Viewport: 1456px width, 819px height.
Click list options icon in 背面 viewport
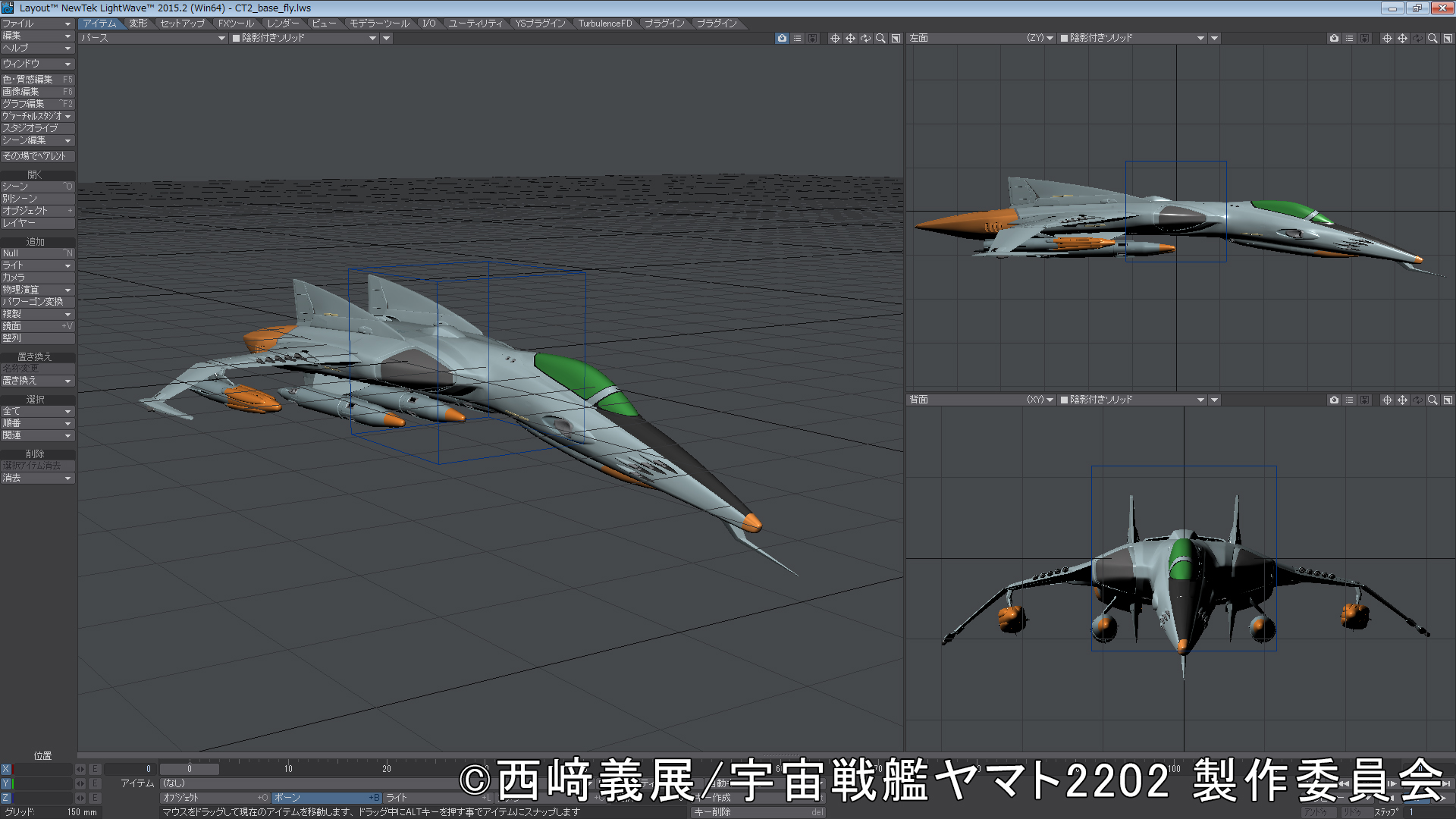1349,400
